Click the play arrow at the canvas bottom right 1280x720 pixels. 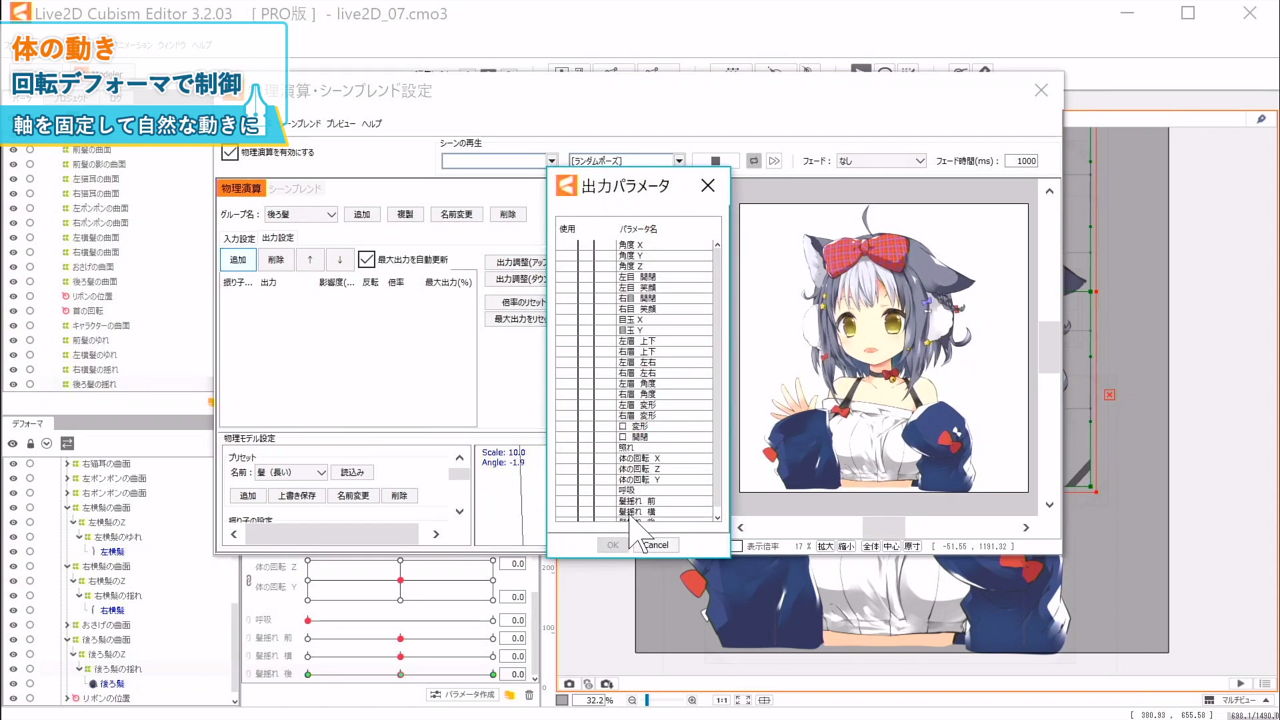click(1241, 684)
